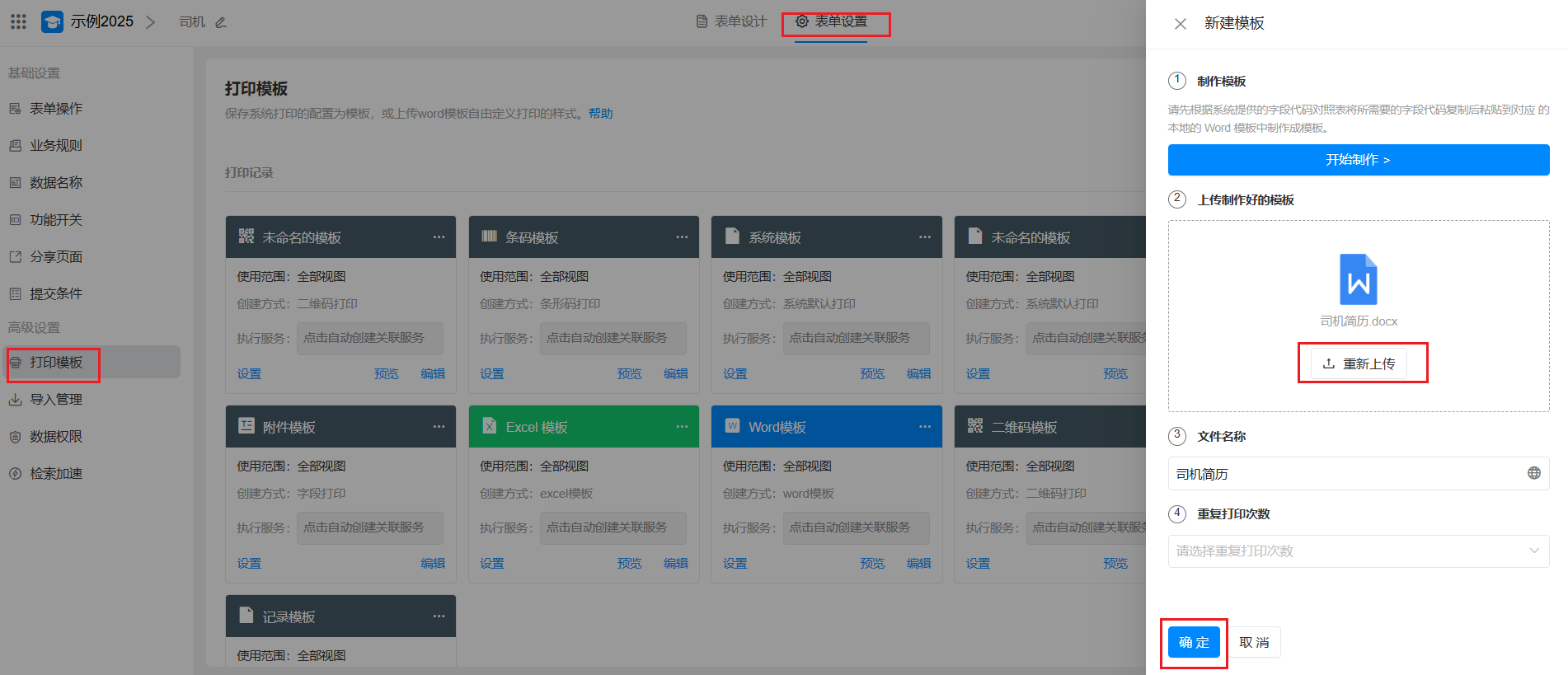This screenshot has height=675, width=1568.
Task: Open 数据权限 in the sidebar
Action: 56,437
